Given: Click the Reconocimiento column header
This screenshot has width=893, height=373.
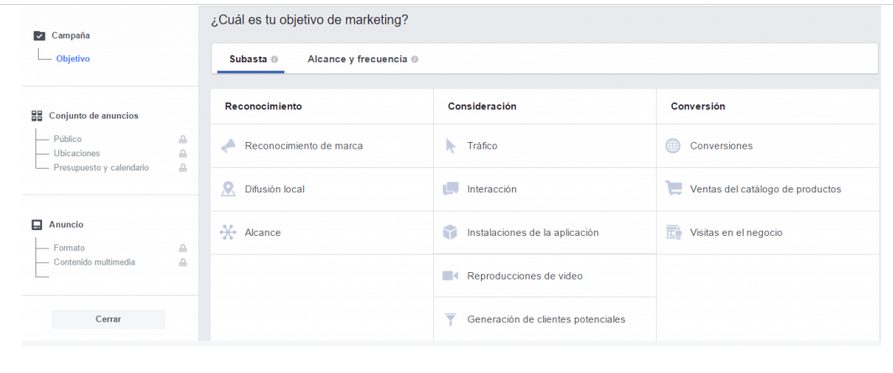Looking at the screenshot, I should [x=263, y=106].
